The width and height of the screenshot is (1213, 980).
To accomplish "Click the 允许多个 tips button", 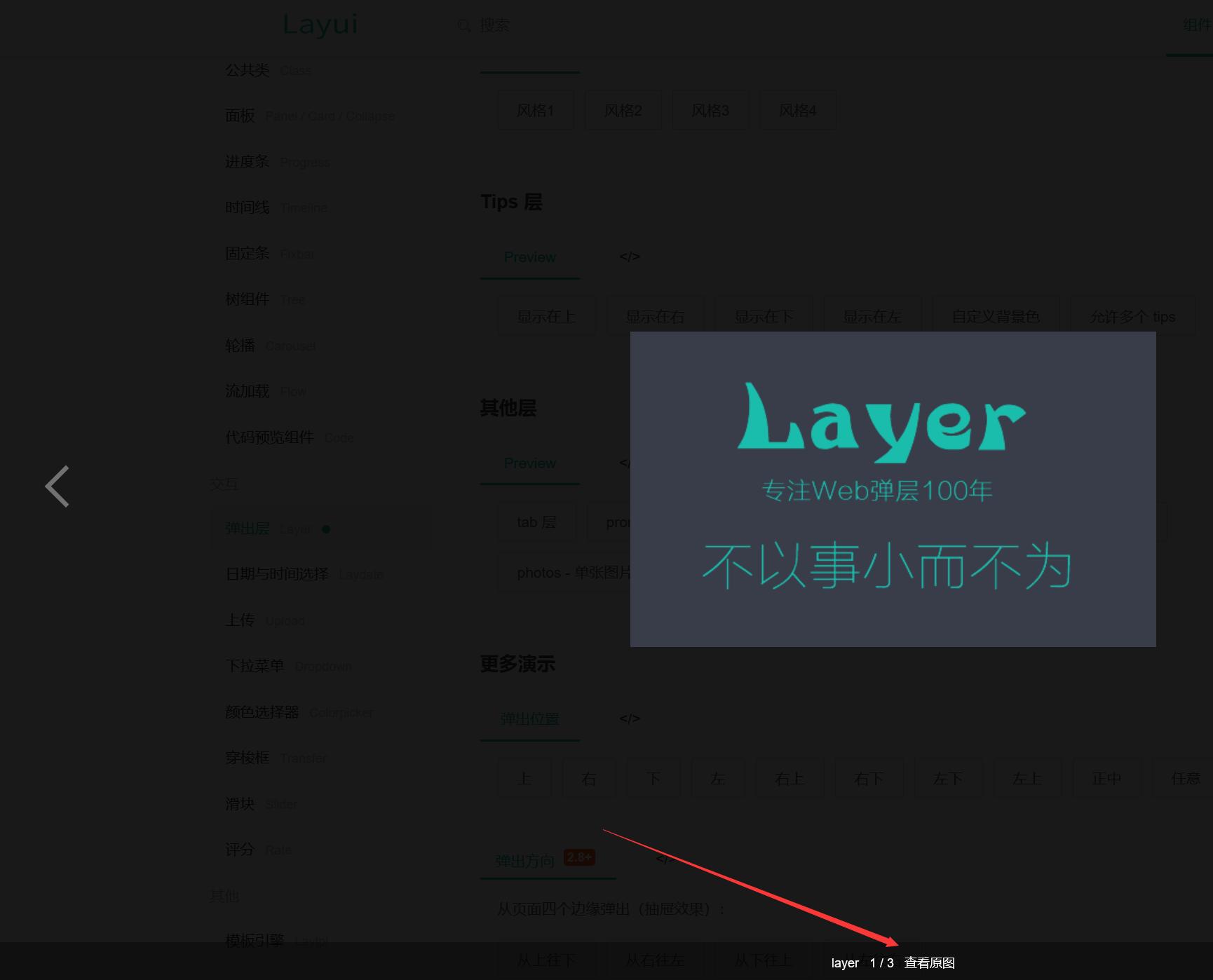I will coord(1132,316).
